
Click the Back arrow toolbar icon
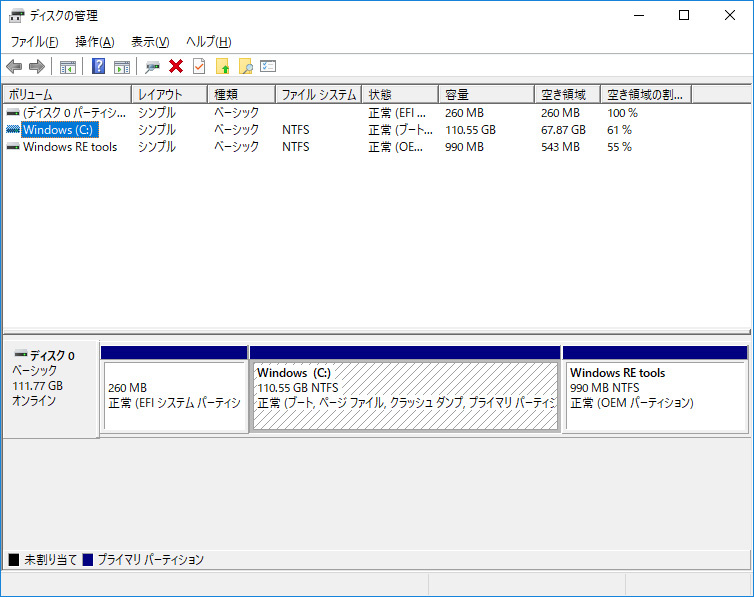14,66
